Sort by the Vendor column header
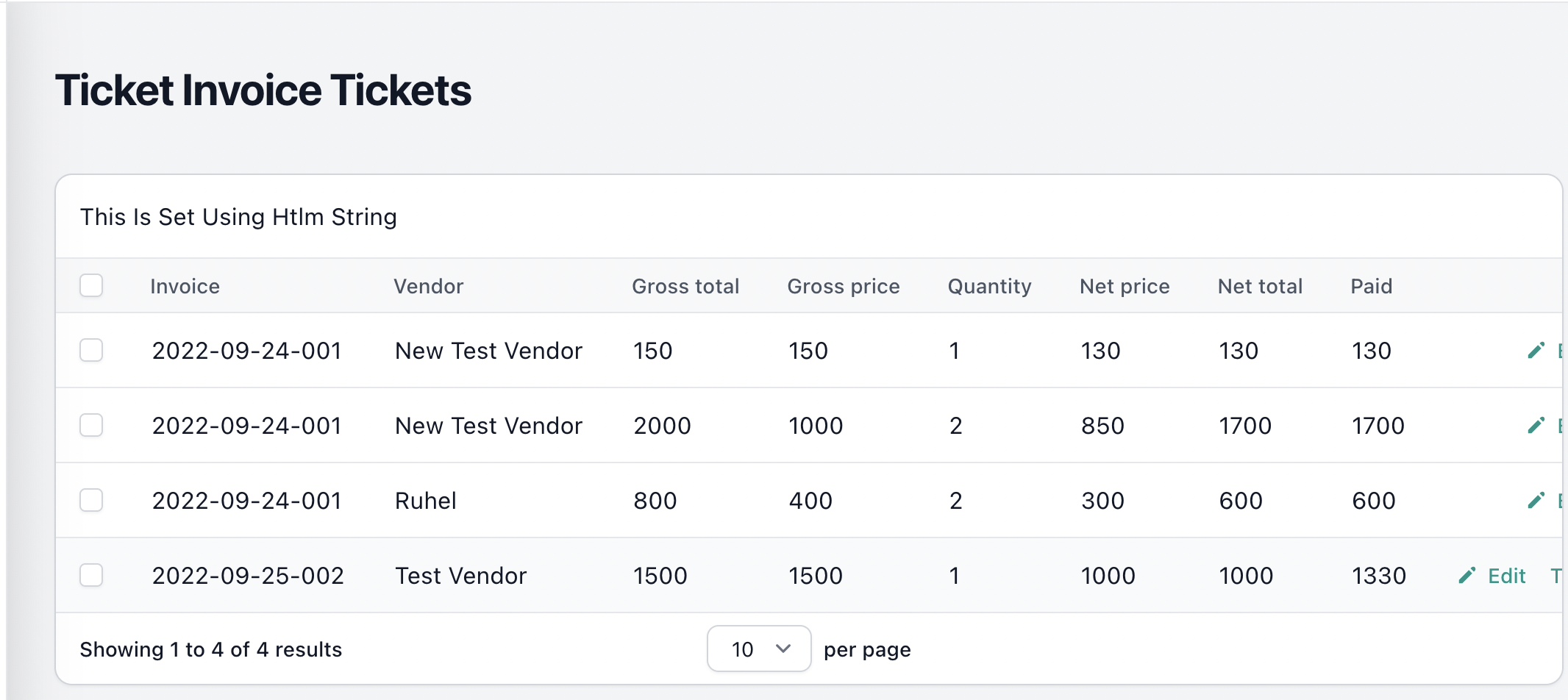1568x700 pixels. click(x=429, y=286)
